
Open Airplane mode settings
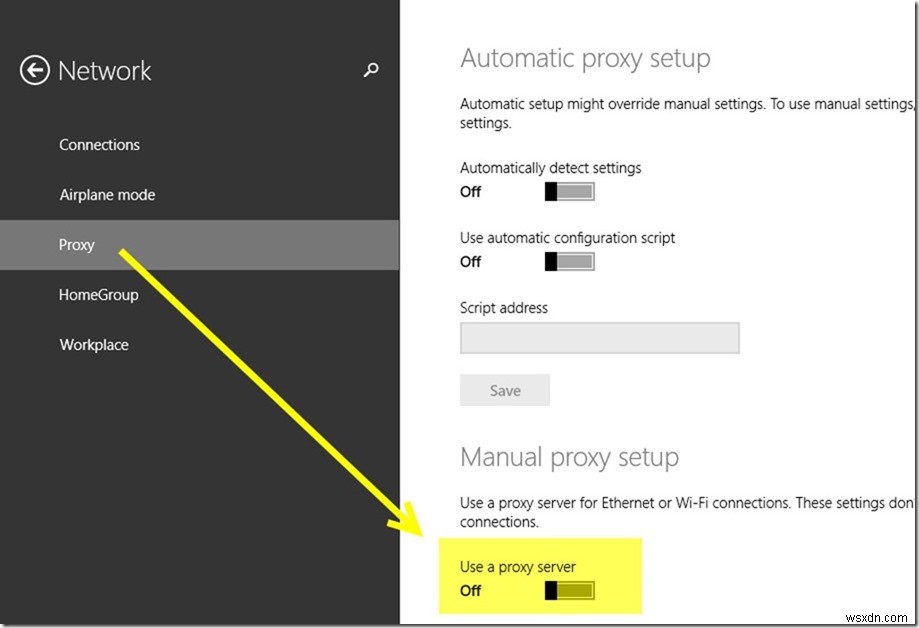[x=107, y=194]
